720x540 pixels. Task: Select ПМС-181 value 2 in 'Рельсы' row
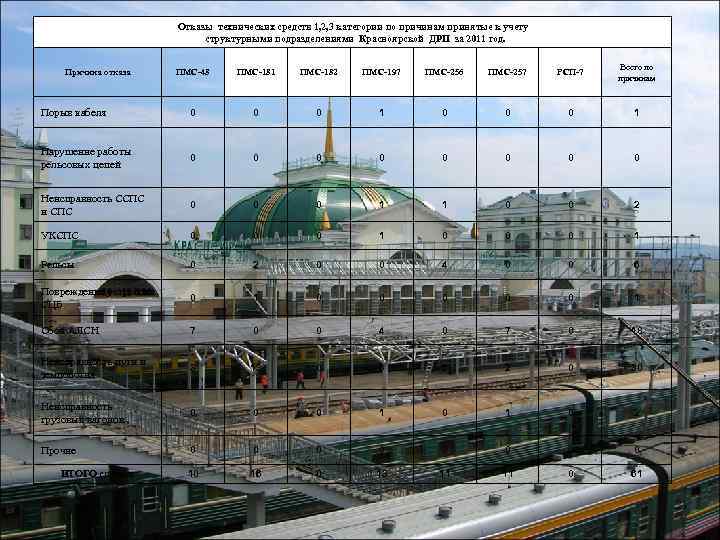(256, 264)
